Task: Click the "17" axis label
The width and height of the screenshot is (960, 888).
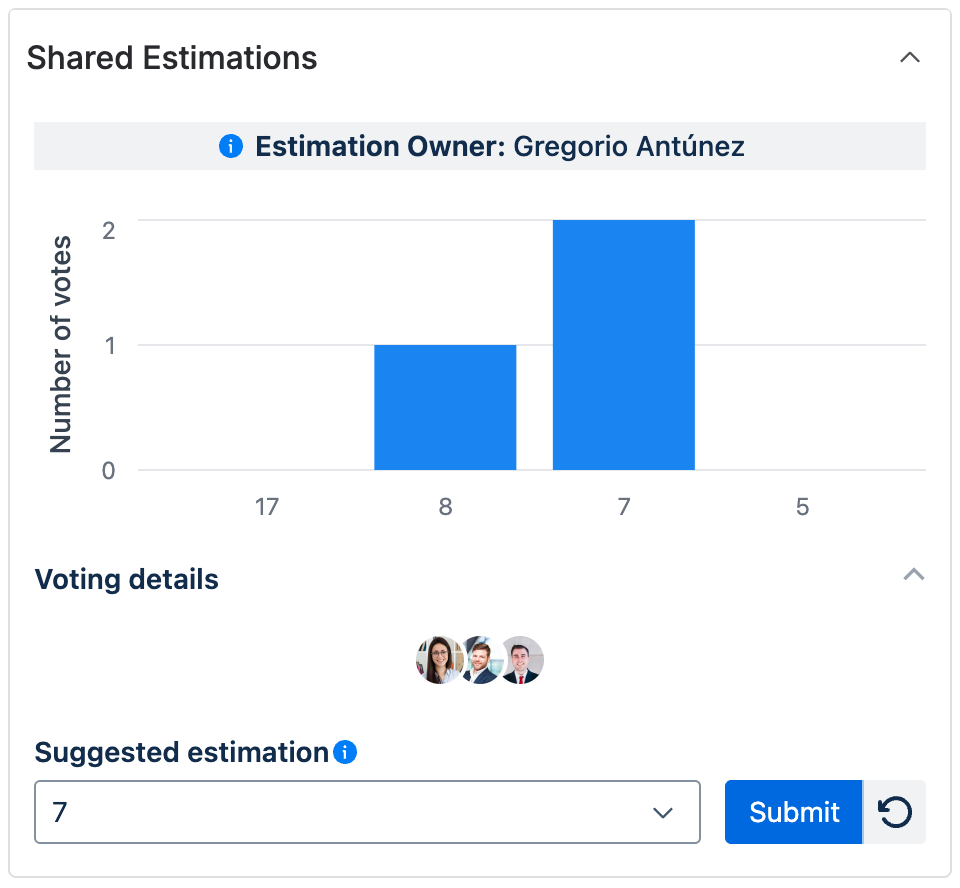Action: coord(267,507)
